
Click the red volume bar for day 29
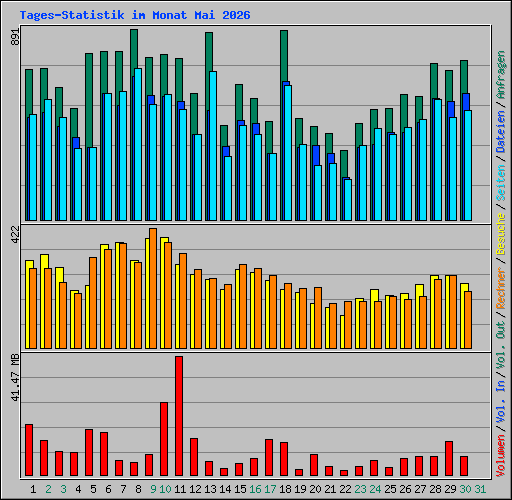coord(449,458)
